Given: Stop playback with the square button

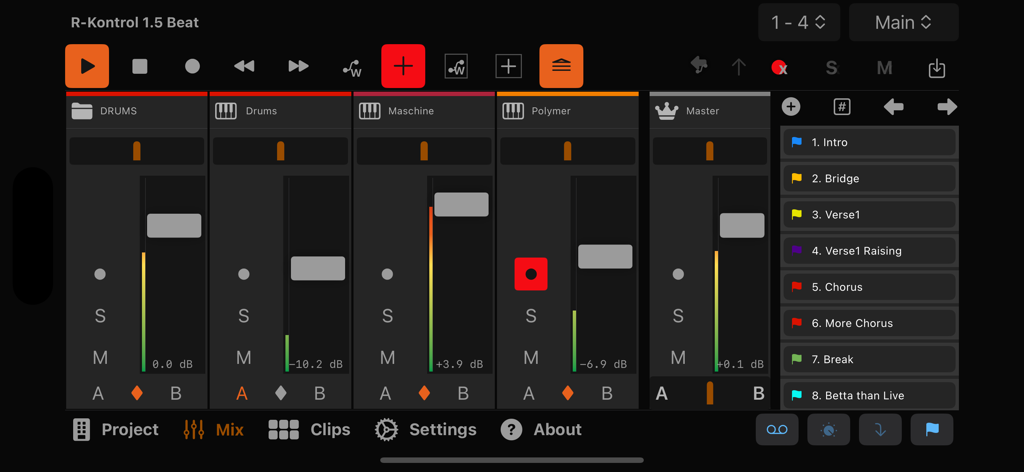Looking at the screenshot, I should 140,66.
